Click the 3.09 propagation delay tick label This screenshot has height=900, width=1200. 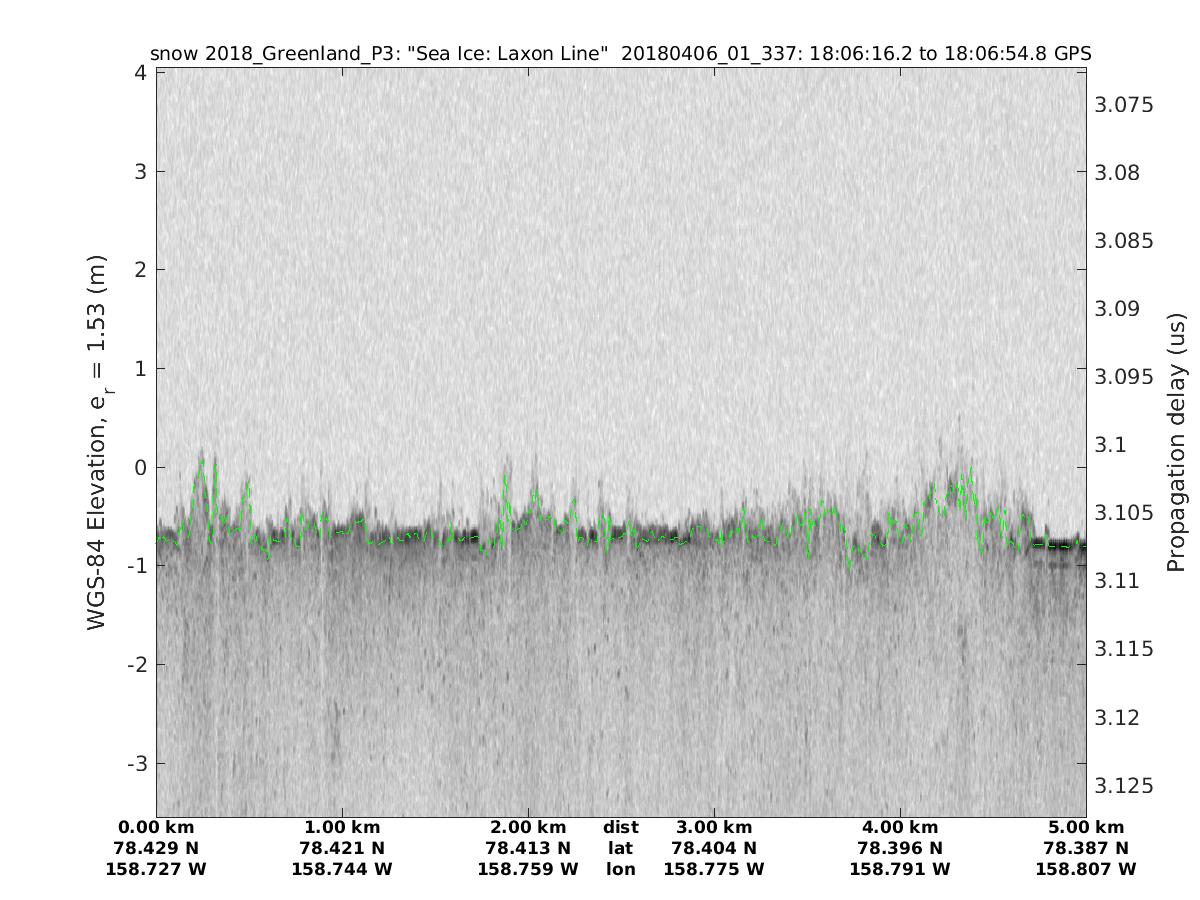(1118, 309)
